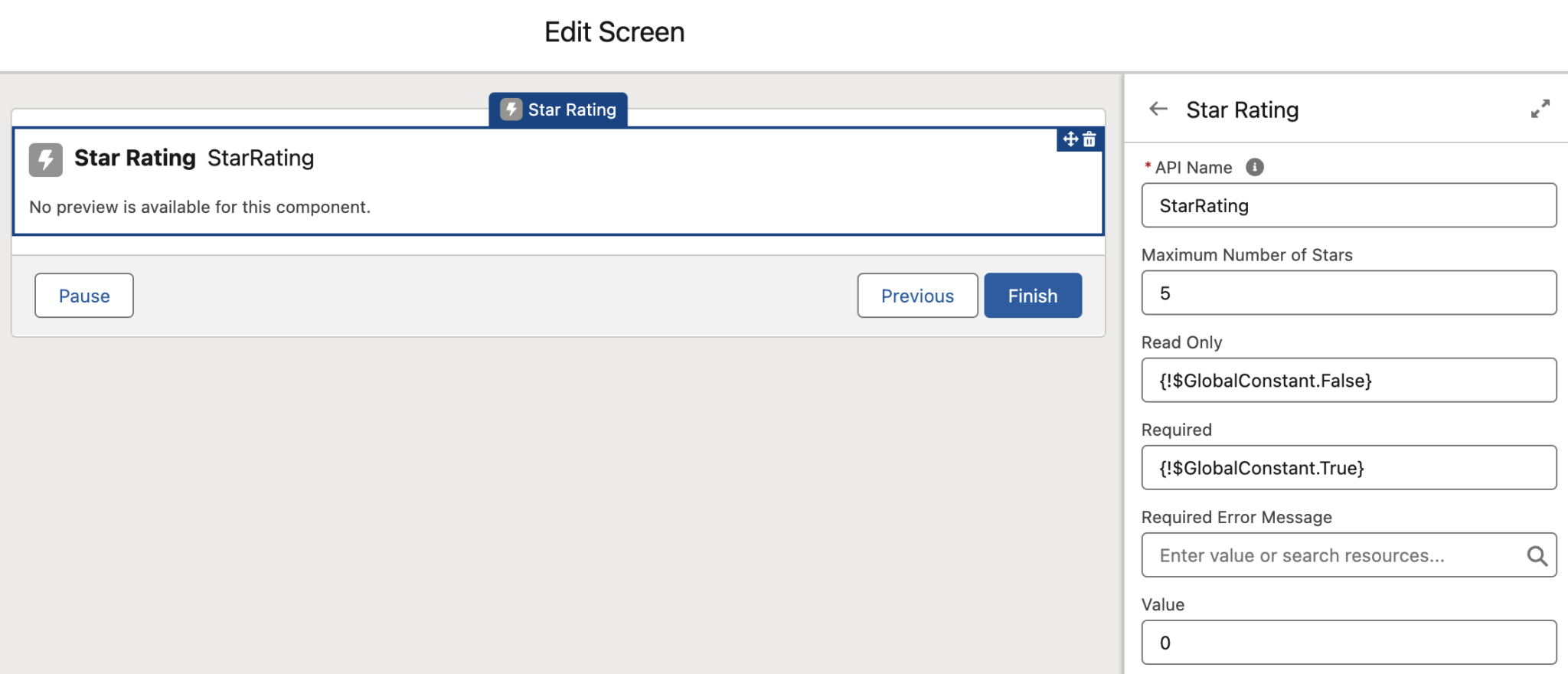Click the search icon in Required Error Message
This screenshot has height=674, width=1568.
1537,555
